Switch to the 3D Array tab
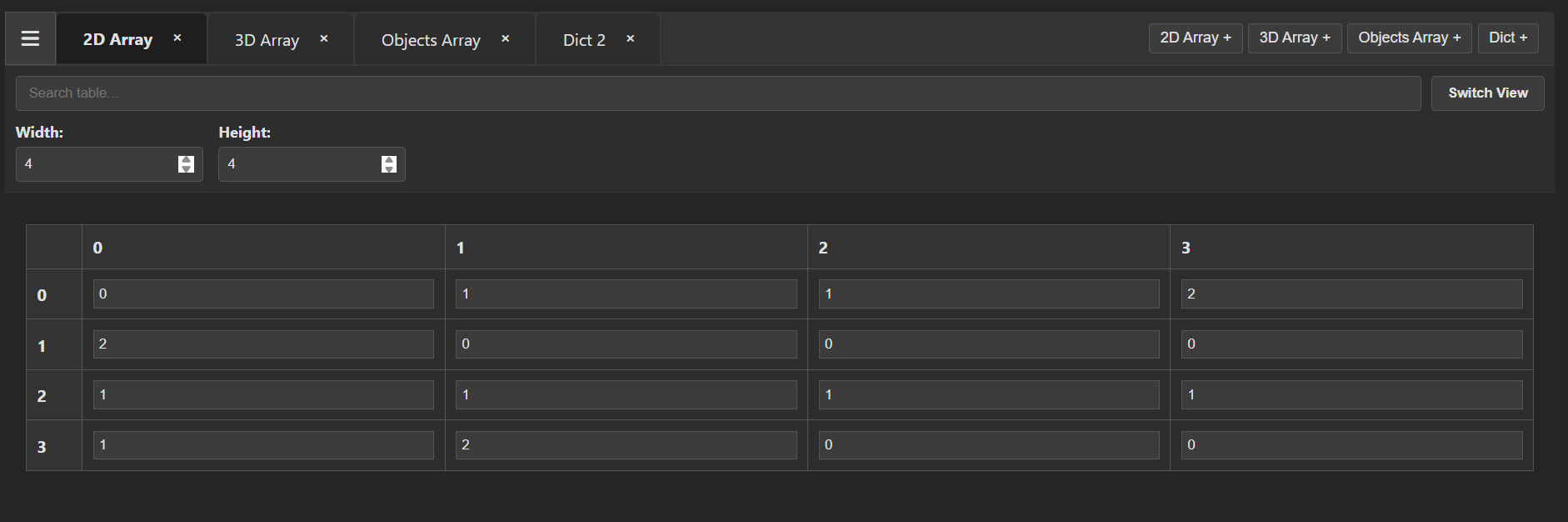Screen dimensions: 1568x522 267,40
